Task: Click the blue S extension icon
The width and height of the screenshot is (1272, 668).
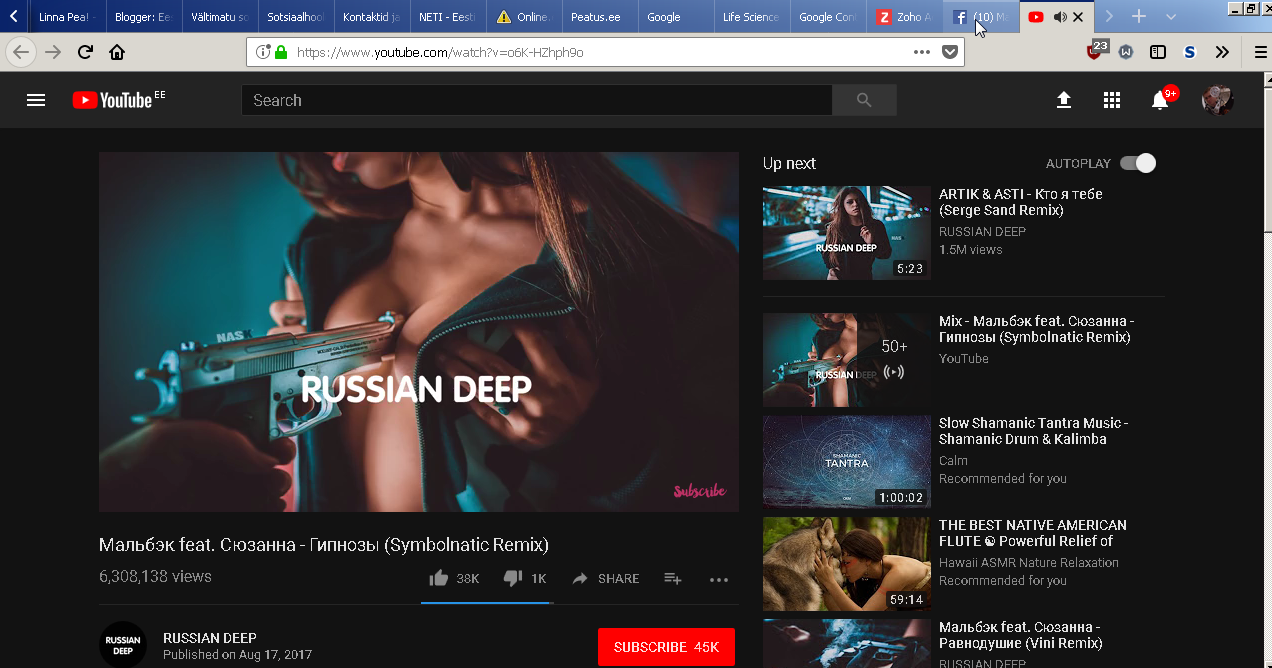Action: tap(1190, 52)
